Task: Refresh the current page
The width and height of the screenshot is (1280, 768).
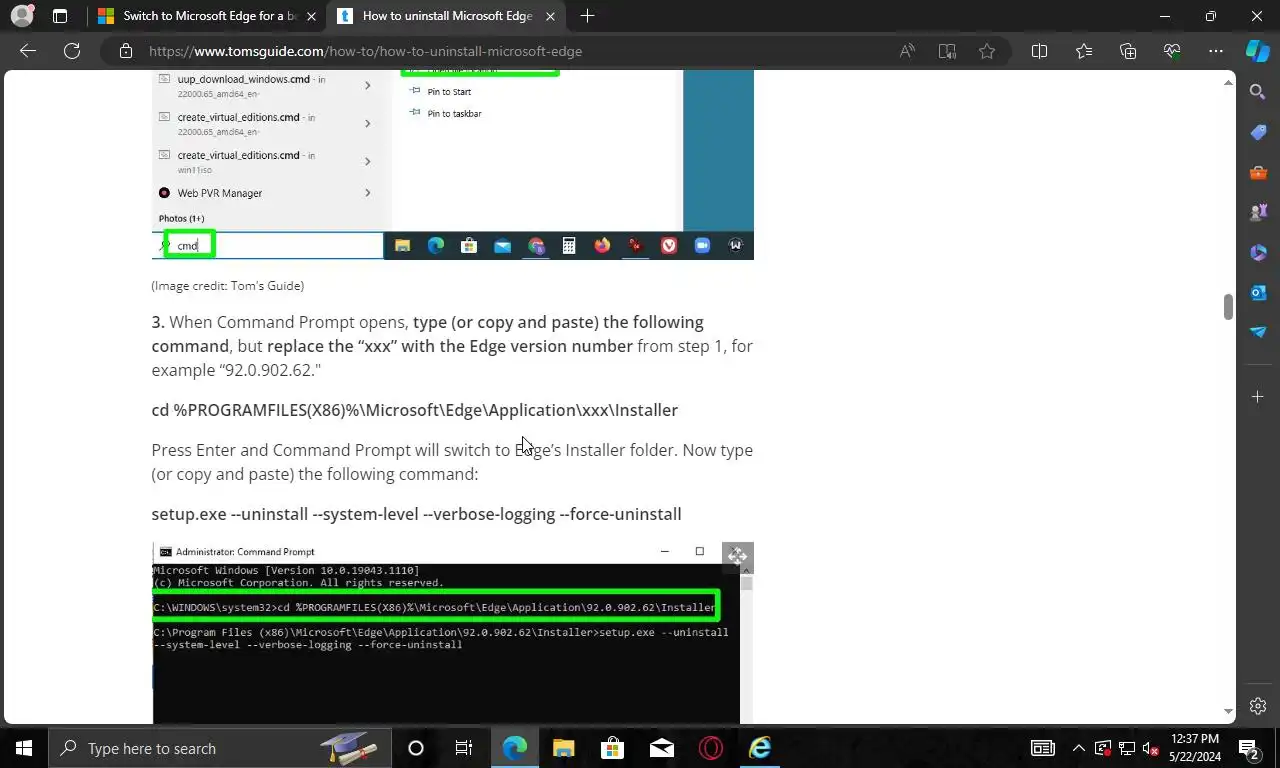Action: pyautogui.click(x=72, y=51)
